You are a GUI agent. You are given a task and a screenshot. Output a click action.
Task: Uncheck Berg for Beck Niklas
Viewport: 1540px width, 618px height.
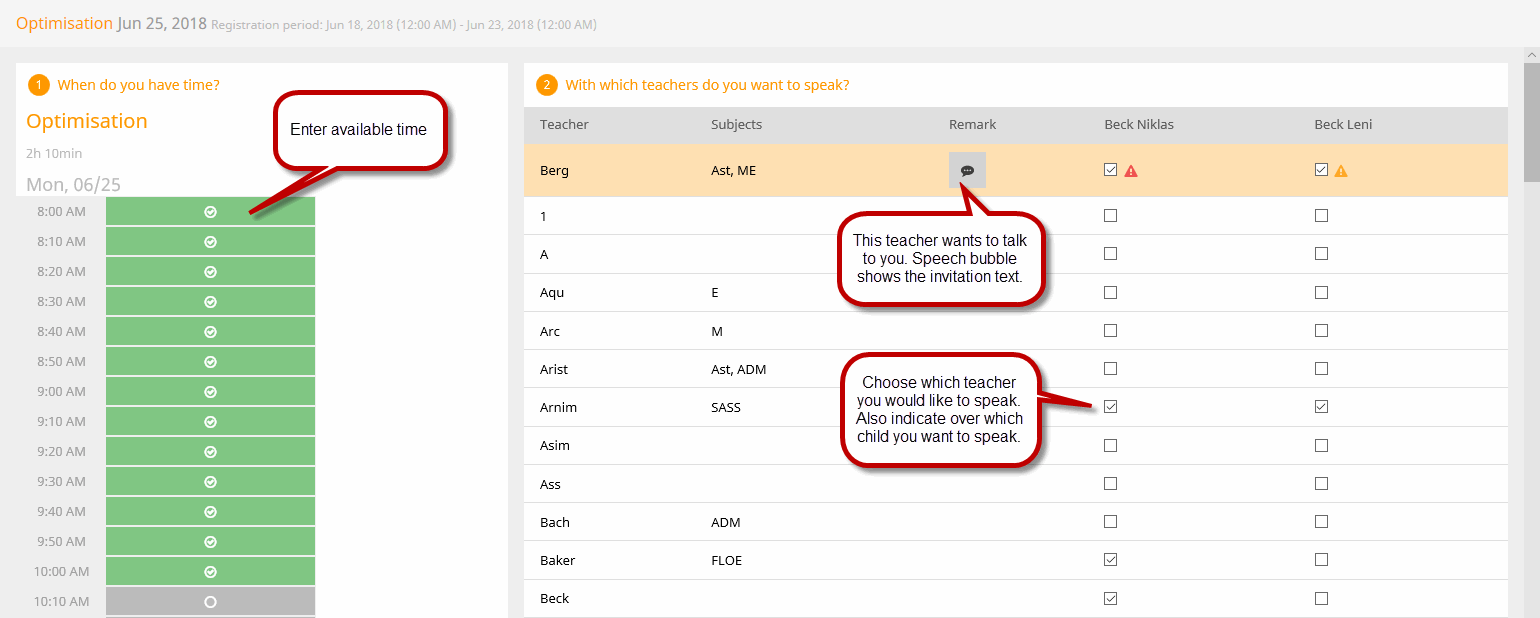click(x=1110, y=170)
